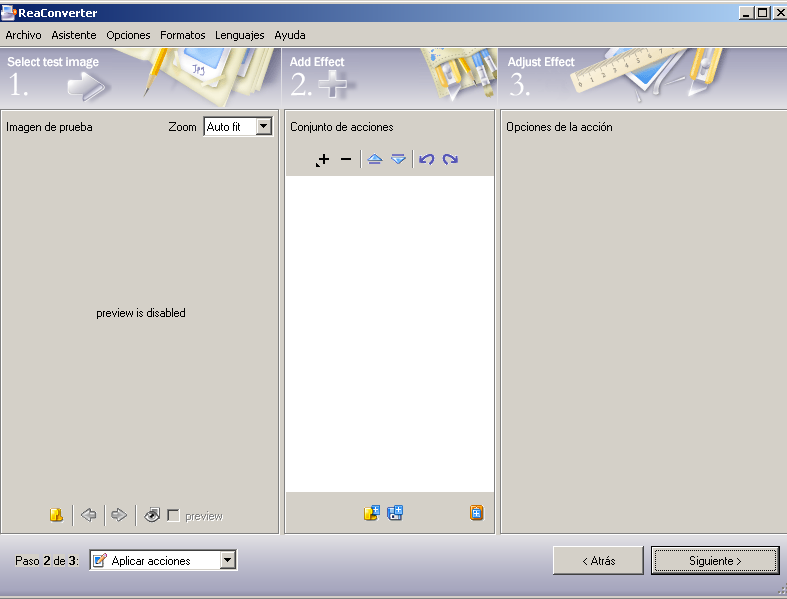This screenshot has width=787, height=599.
Task: Click the 'Conjunto de acciones' label
Action: pos(341,127)
